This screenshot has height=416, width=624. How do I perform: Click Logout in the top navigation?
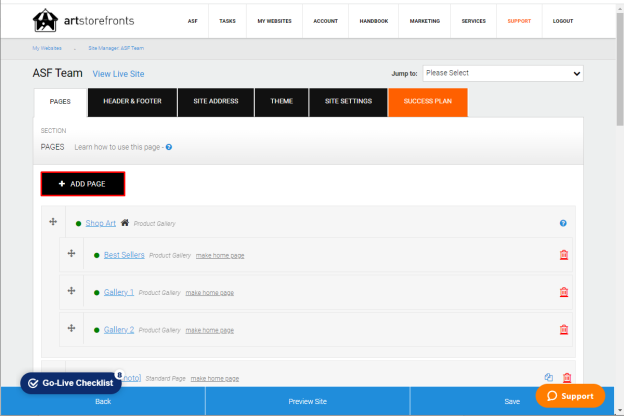pyautogui.click(x=563, y=21)
